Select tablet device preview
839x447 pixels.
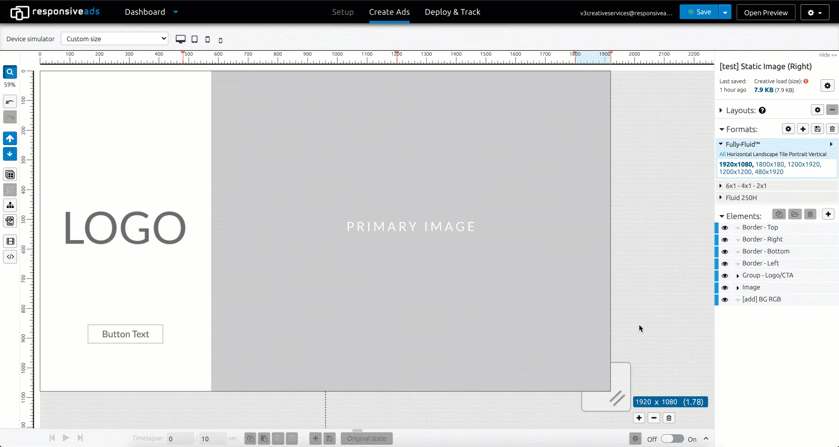[195, 39]
